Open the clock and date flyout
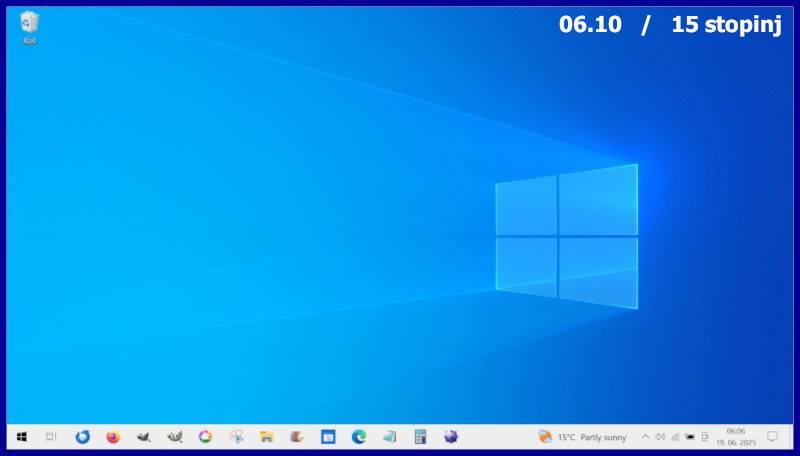800x456 pixels. pos(736,437)
